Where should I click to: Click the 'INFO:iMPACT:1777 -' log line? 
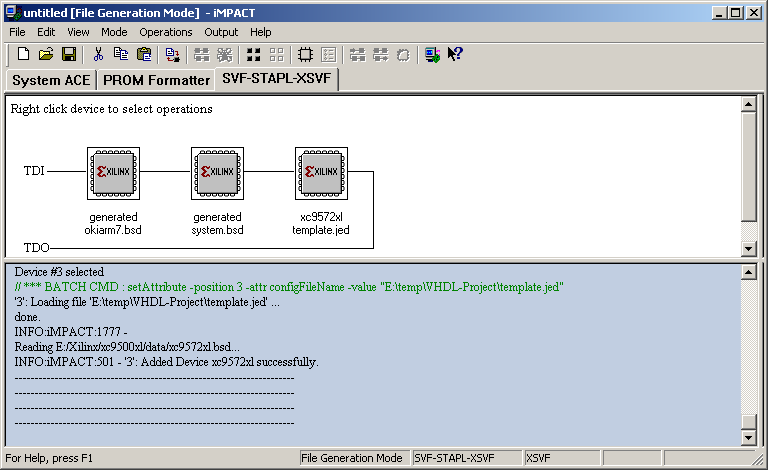pyautogui.click(x=71, y=332)
